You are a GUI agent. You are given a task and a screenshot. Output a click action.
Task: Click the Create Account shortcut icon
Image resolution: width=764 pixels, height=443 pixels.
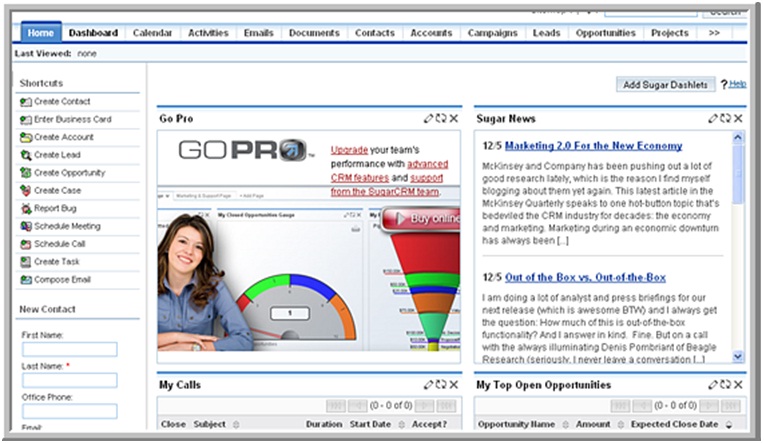tap(26, 137)
